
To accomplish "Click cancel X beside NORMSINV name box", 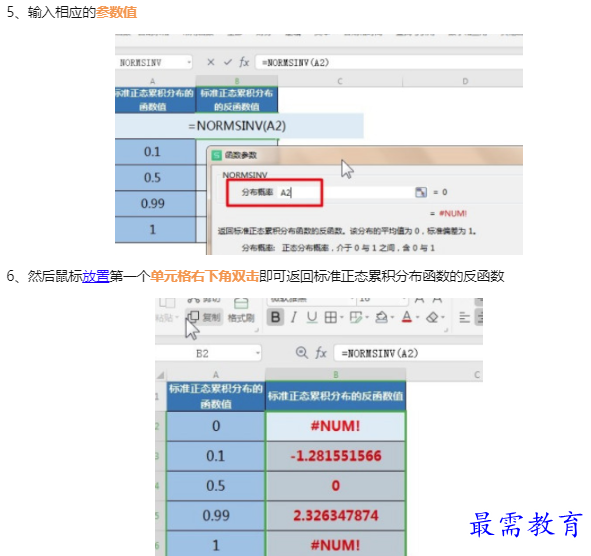I will 211,62.
